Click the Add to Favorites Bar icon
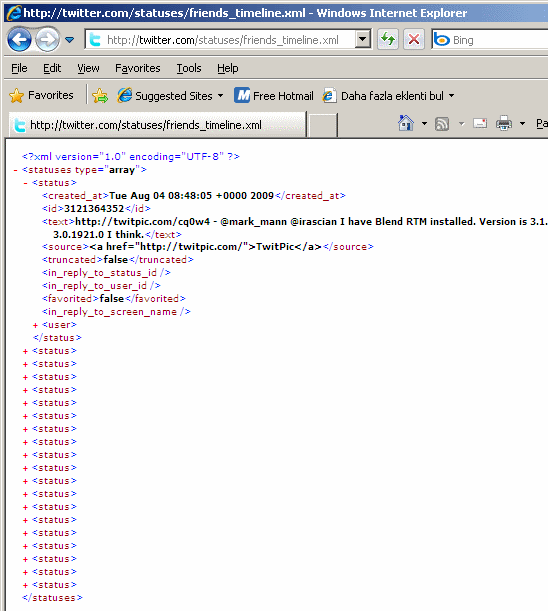The height and width of the screenshot is (611, 548). coord(100,95)
